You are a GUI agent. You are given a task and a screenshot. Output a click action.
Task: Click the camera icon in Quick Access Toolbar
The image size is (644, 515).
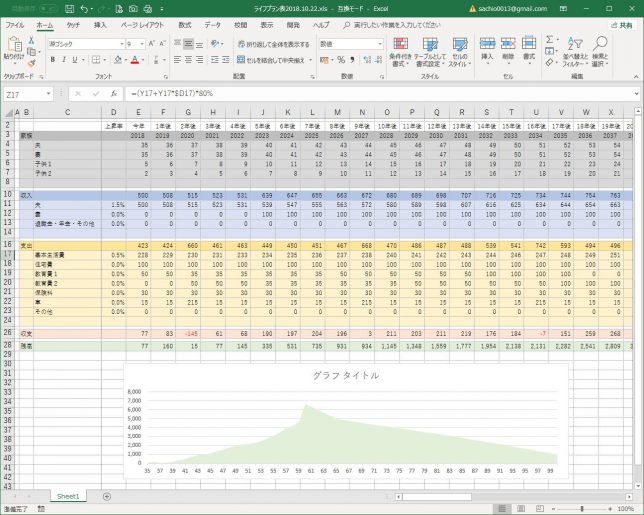pos(133,9)
